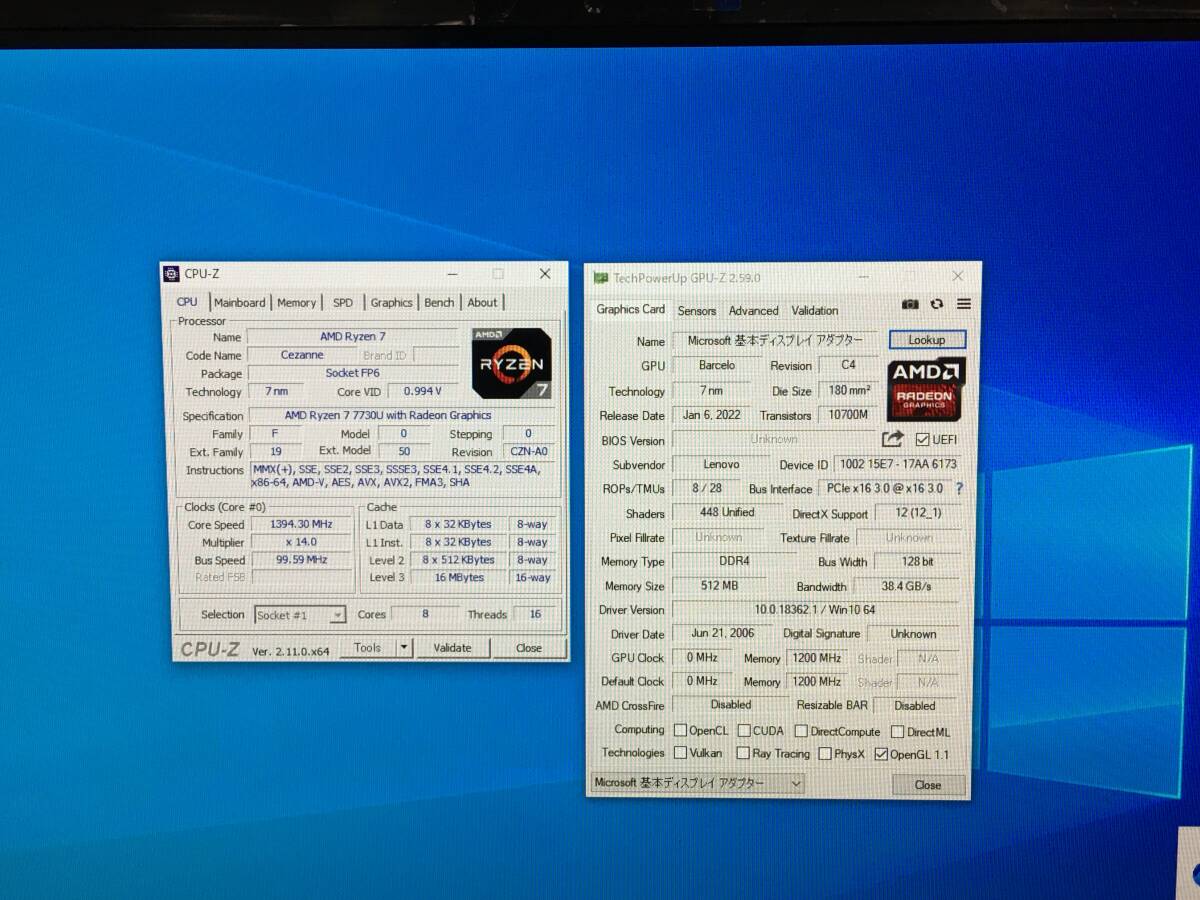Click the Memory Type value DDR4

point(732,562)
